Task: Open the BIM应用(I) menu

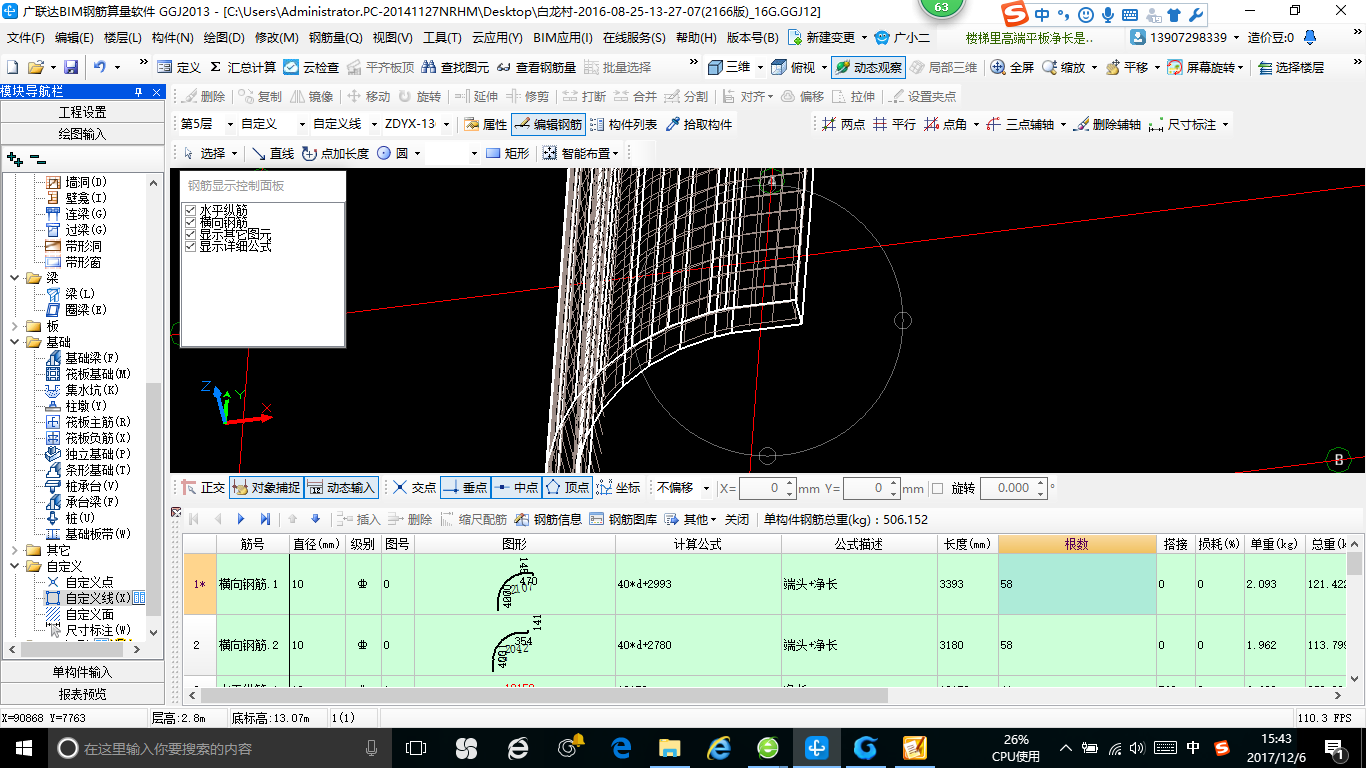Action: pos(563,38)
